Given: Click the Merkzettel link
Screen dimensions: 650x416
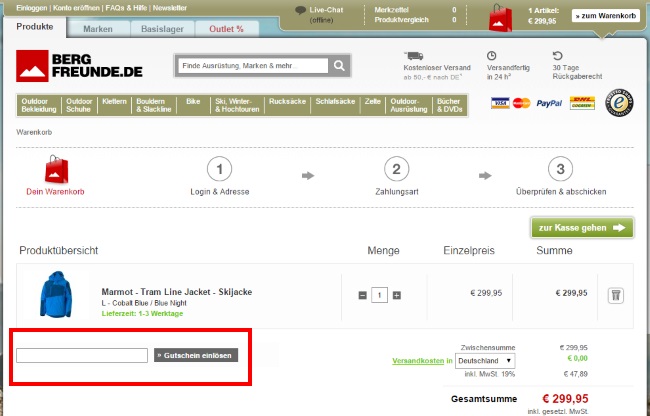Looking at the screenshot, I should coord(391,10).
